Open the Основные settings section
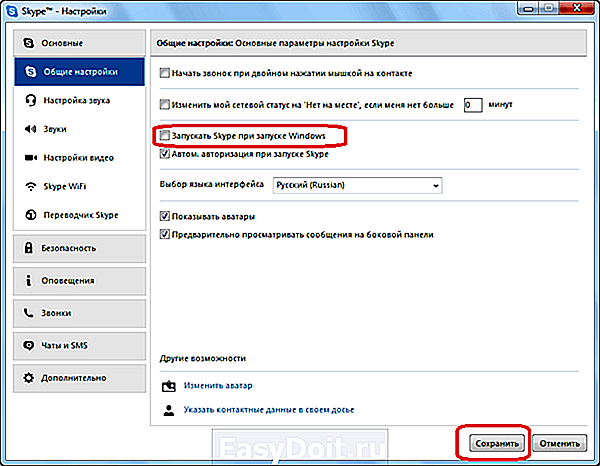 [x=80, y=43]
